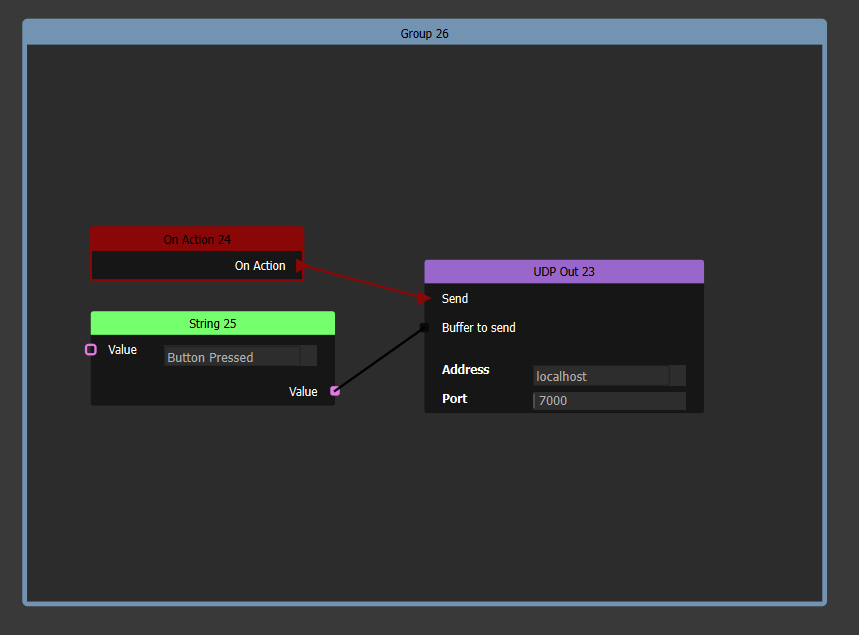
Task: Select the On Action 24 node header
Action: (197, 239)
